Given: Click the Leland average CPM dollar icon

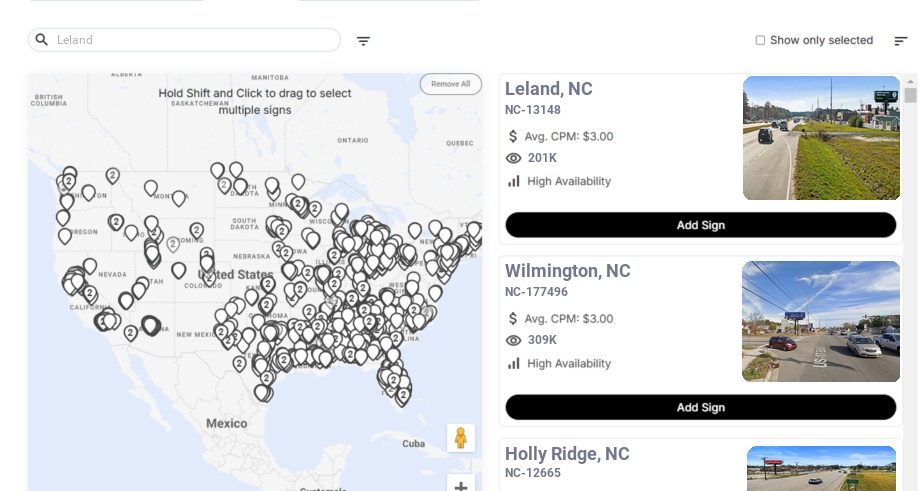Looking at the screenshot, I should point(513,136).
